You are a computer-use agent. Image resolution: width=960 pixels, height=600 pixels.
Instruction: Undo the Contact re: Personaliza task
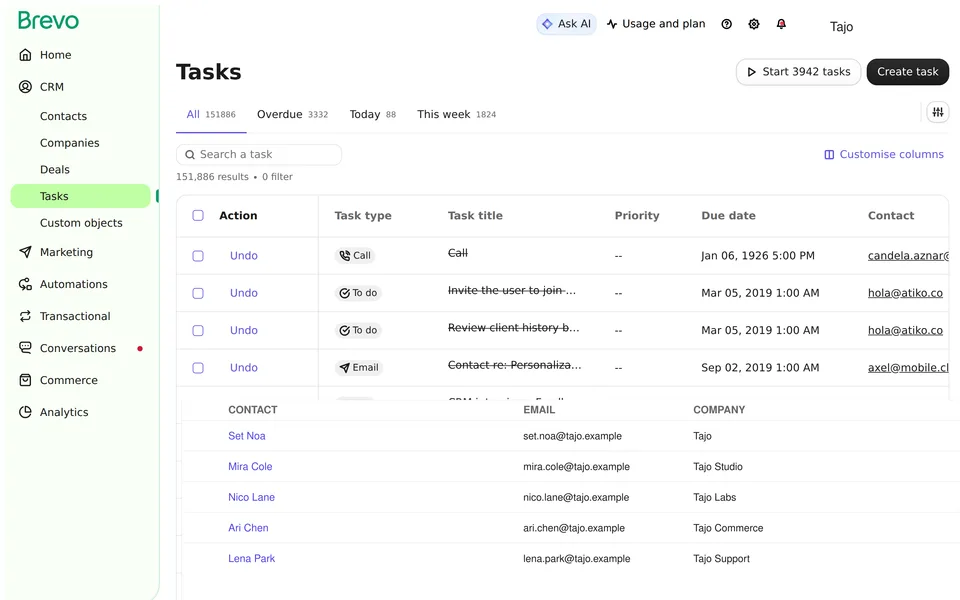pyautogui.click(x=244, y=367)
